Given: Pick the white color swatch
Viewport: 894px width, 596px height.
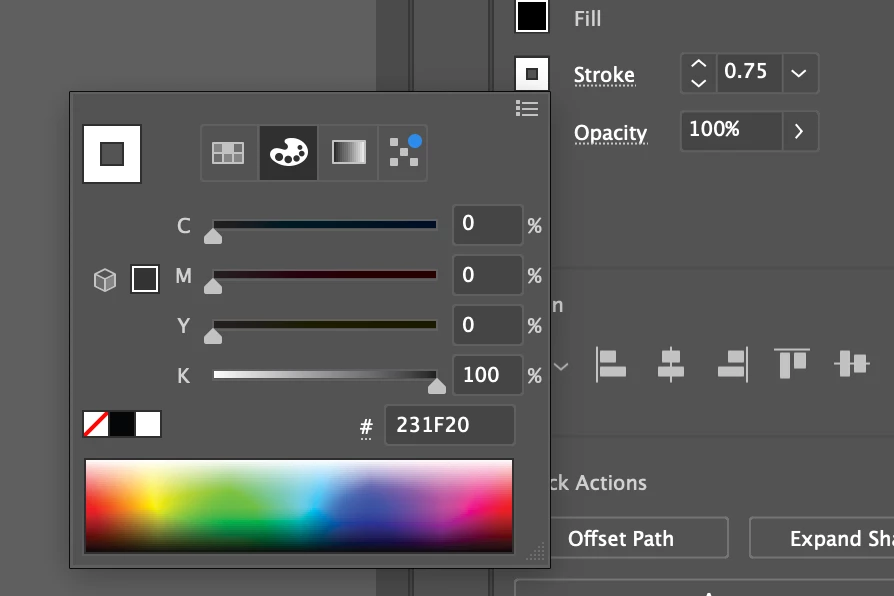Looking at the screenshot, I should pos(148,424).
